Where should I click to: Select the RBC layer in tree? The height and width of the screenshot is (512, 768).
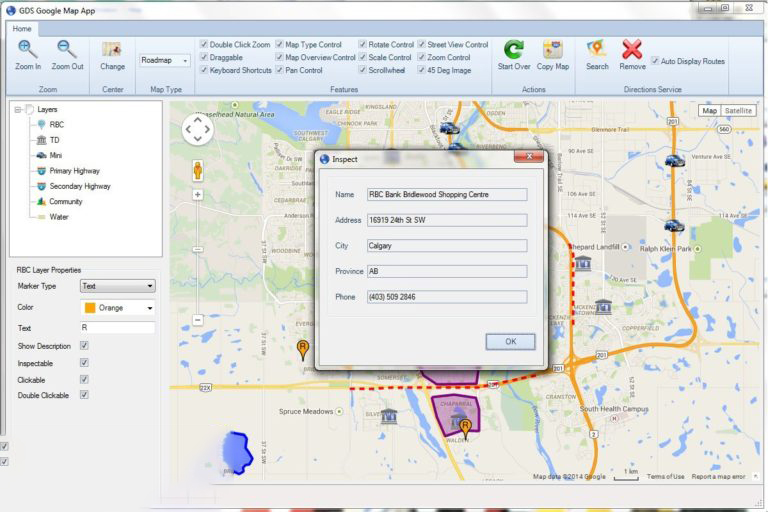pyautogui.click(x=56, y=124)
